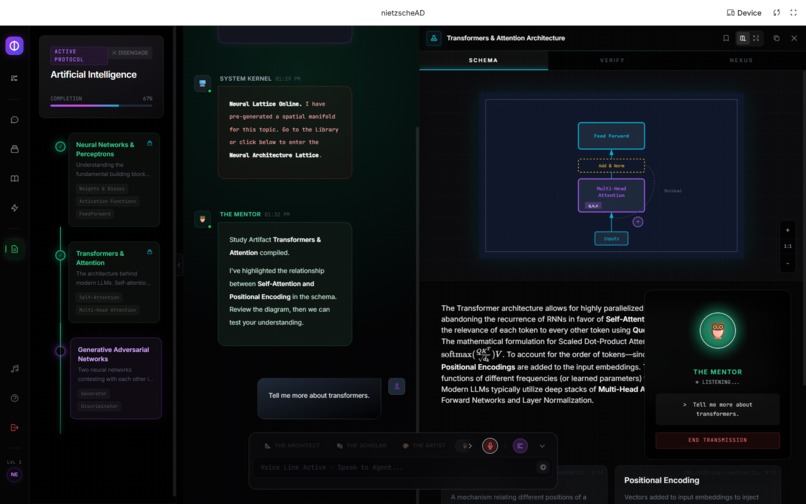This screenshot has height=504, width=806.
Task: Switch to the SCHEMA tab
Action: pos(483,60)
